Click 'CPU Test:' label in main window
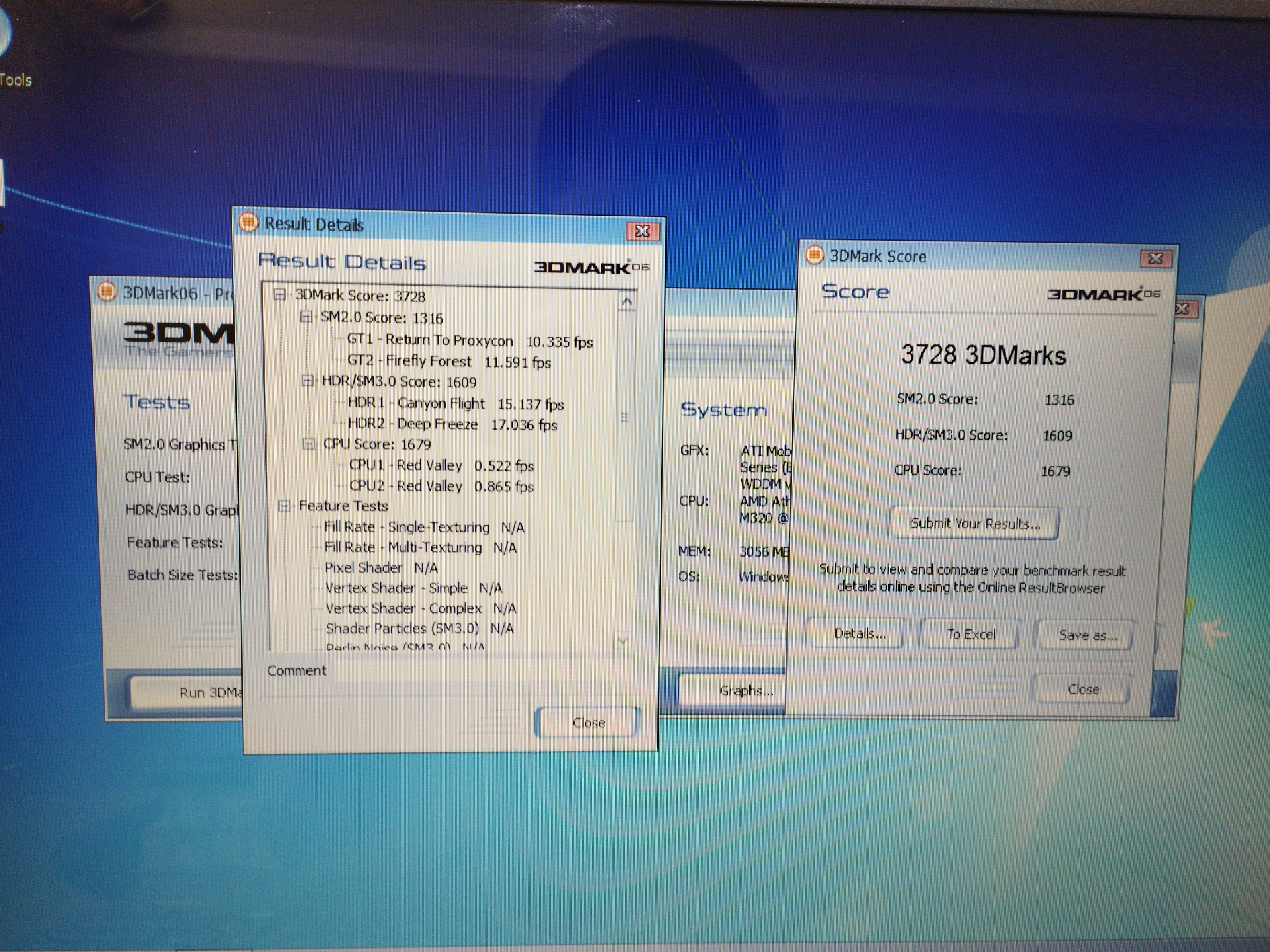The width and height of the screenshot is (1270, 952). tap(157, 477)
